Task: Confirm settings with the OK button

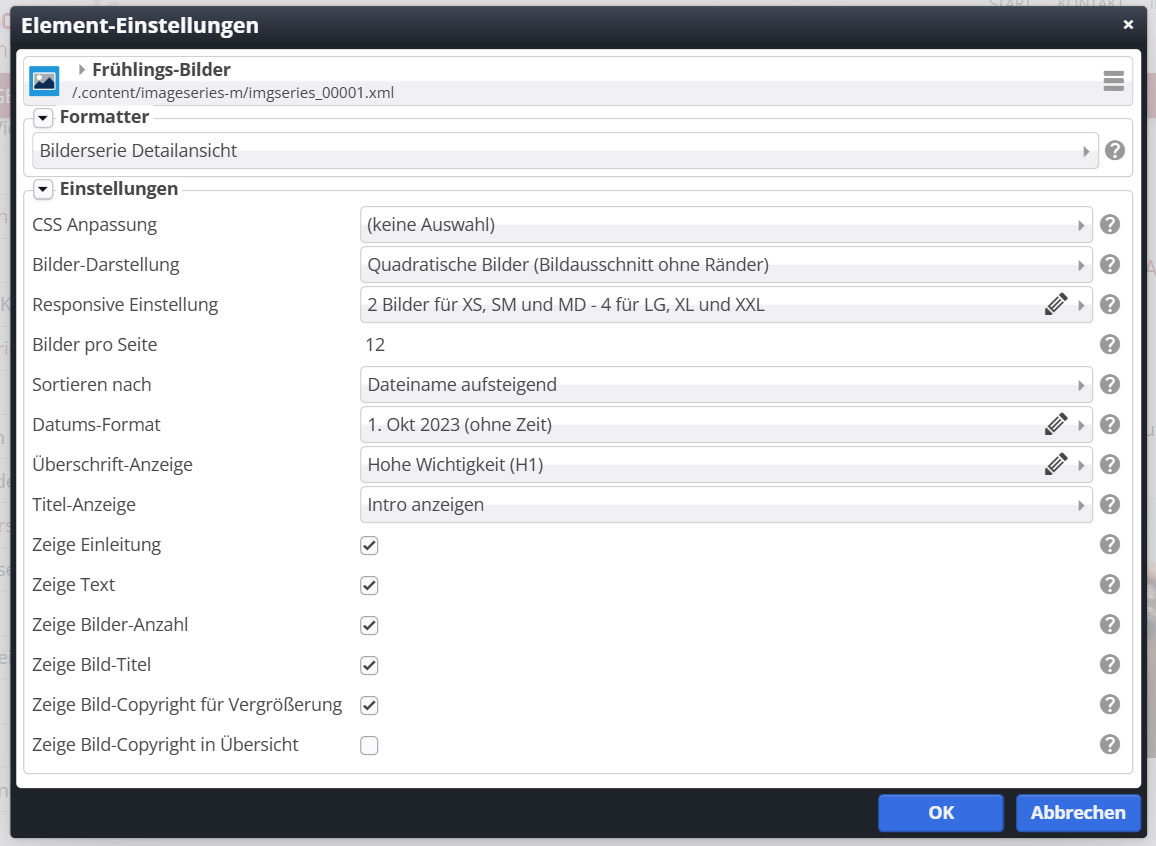Action: click(x=941, y=813)
